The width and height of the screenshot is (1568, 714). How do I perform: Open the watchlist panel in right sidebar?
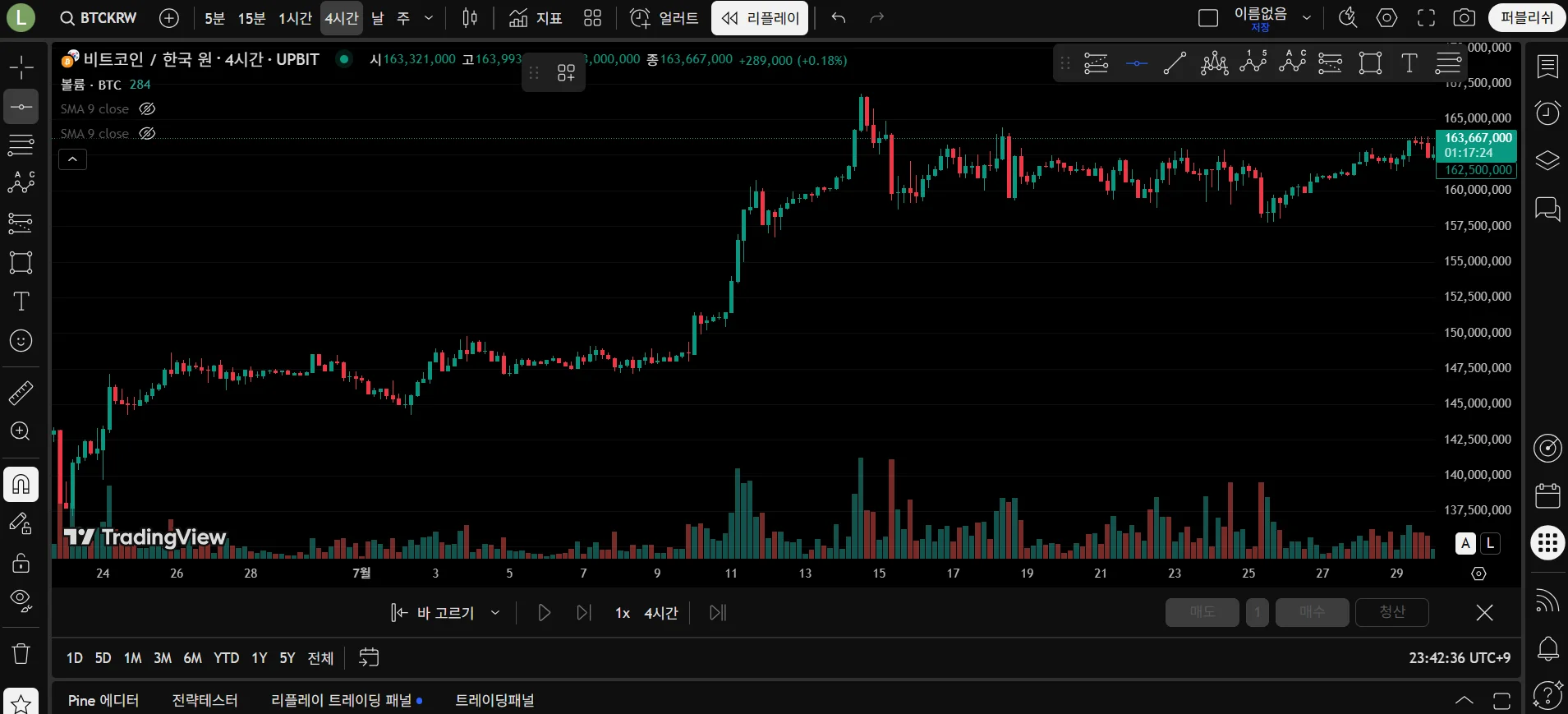[x=1547, y=67]
